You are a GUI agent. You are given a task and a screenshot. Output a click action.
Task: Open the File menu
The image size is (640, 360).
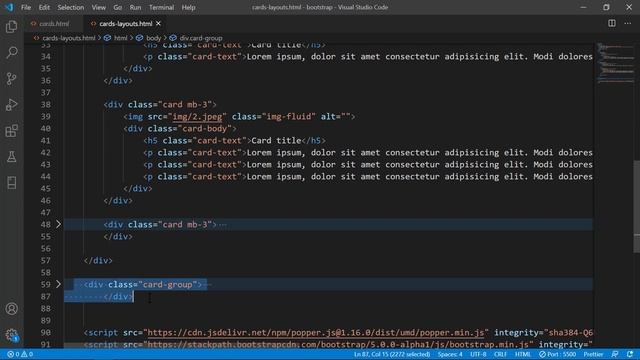[26, 7]
